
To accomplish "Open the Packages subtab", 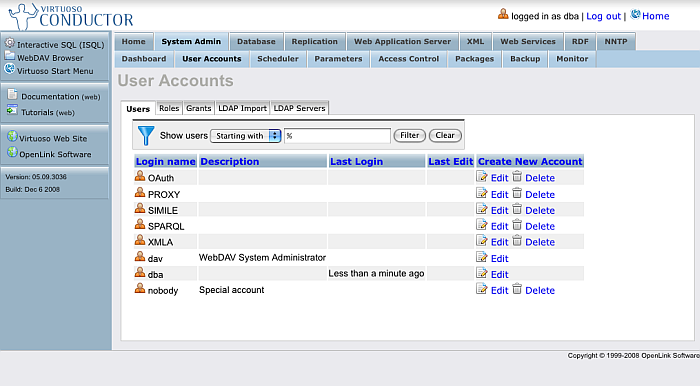I will click(475, 59).
